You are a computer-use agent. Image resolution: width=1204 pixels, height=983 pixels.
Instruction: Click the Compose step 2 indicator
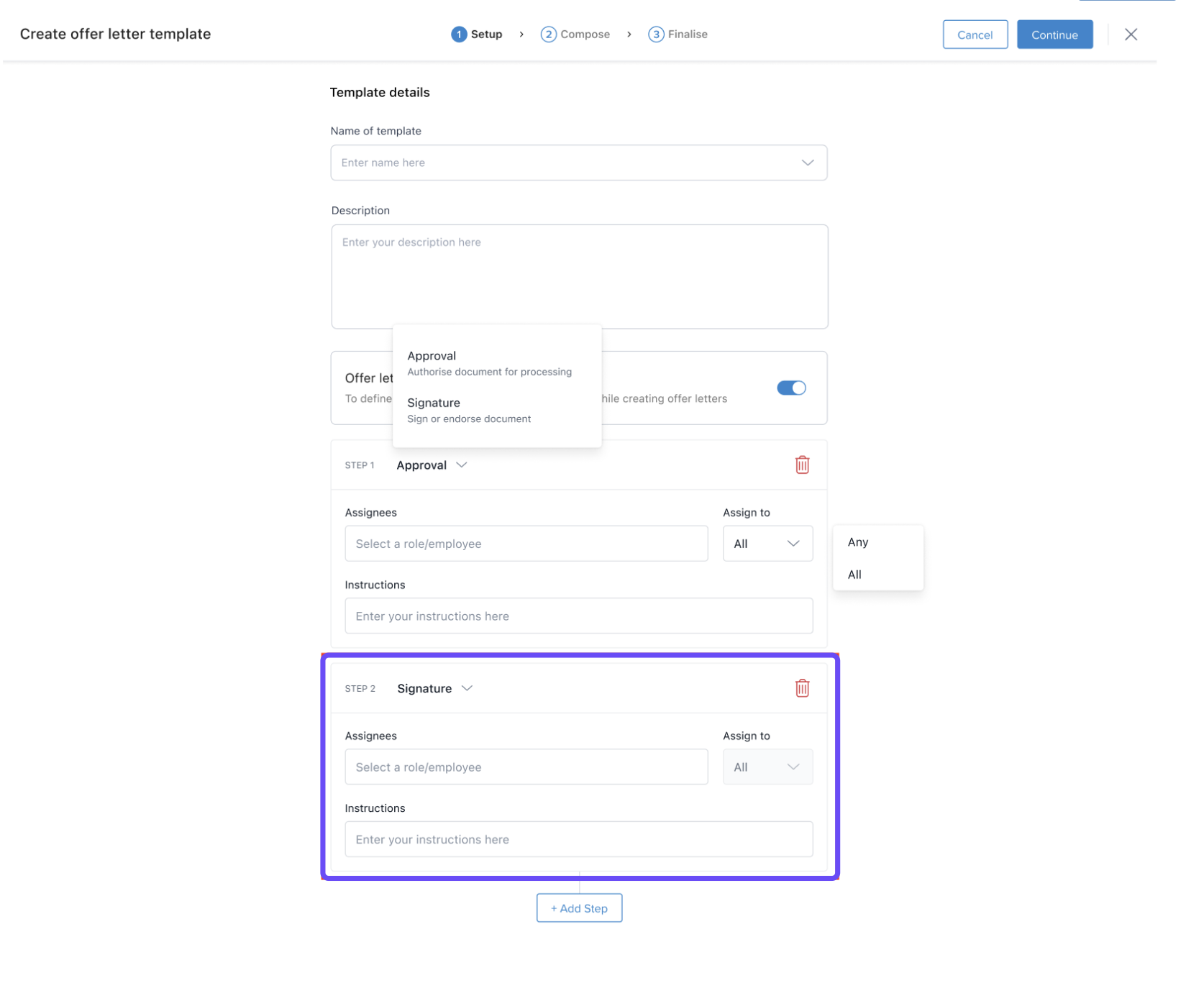point(575,35)
